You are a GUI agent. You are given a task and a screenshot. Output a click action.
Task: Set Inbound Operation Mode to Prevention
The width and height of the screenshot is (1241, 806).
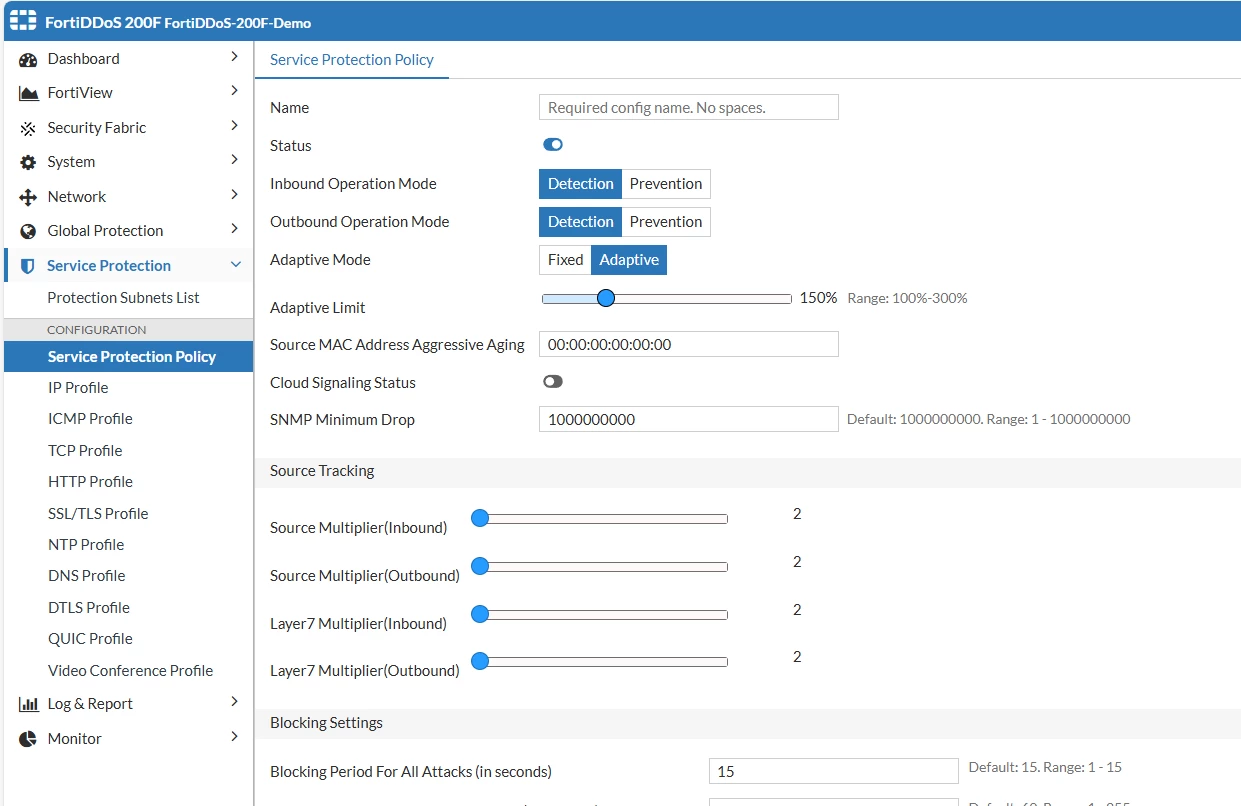(666, 184)
